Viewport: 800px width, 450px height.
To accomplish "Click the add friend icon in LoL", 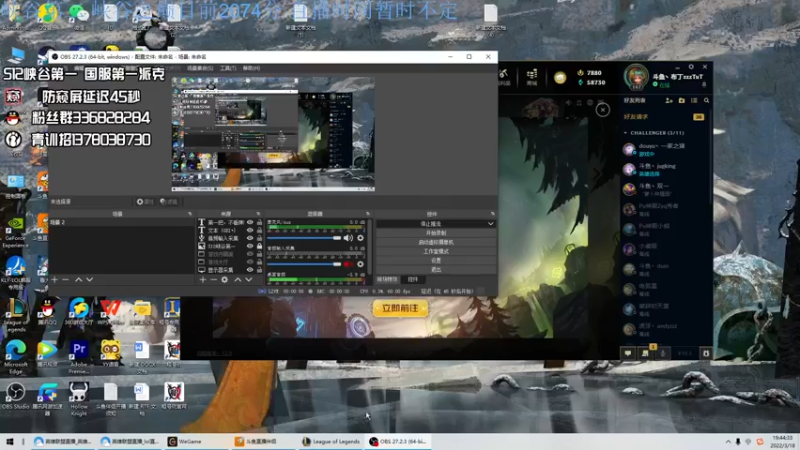I will 669,101.
